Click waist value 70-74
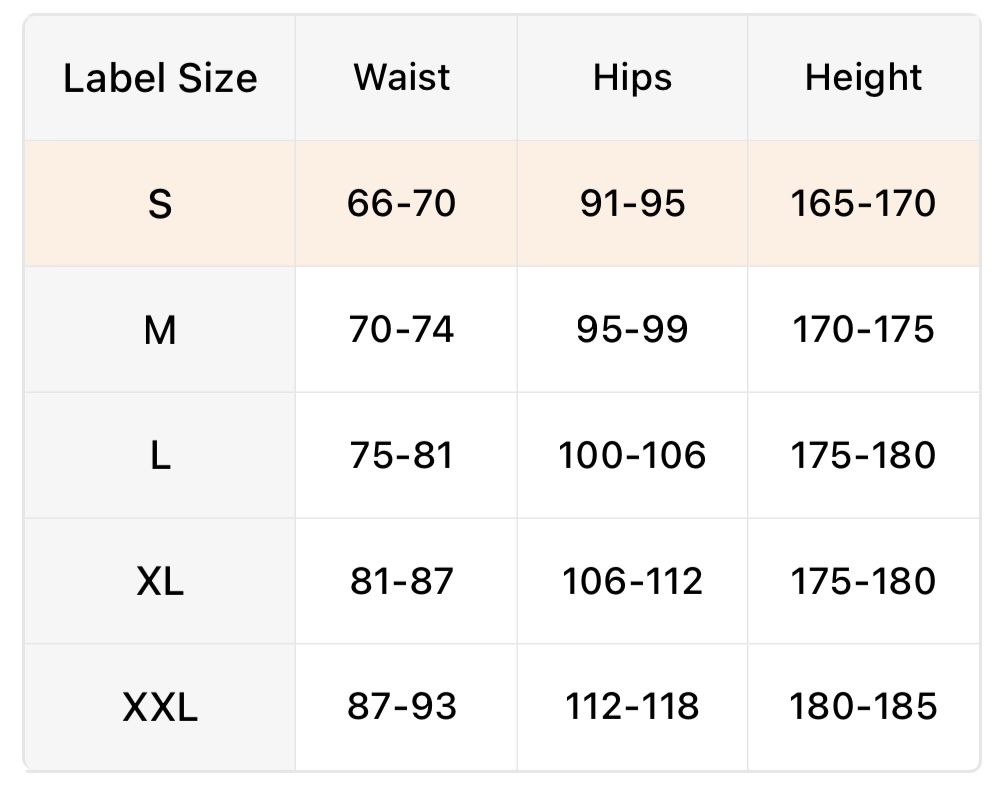 [x=402, y=330]
